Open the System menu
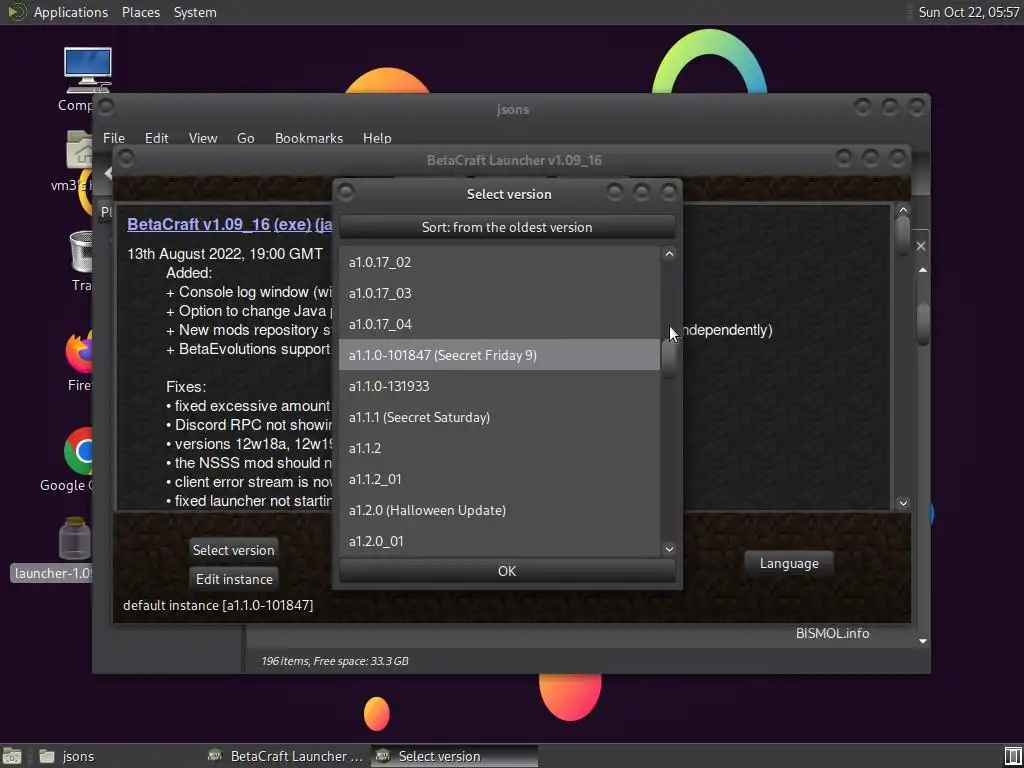This screenshot has height=768, width=1024. 195,12
